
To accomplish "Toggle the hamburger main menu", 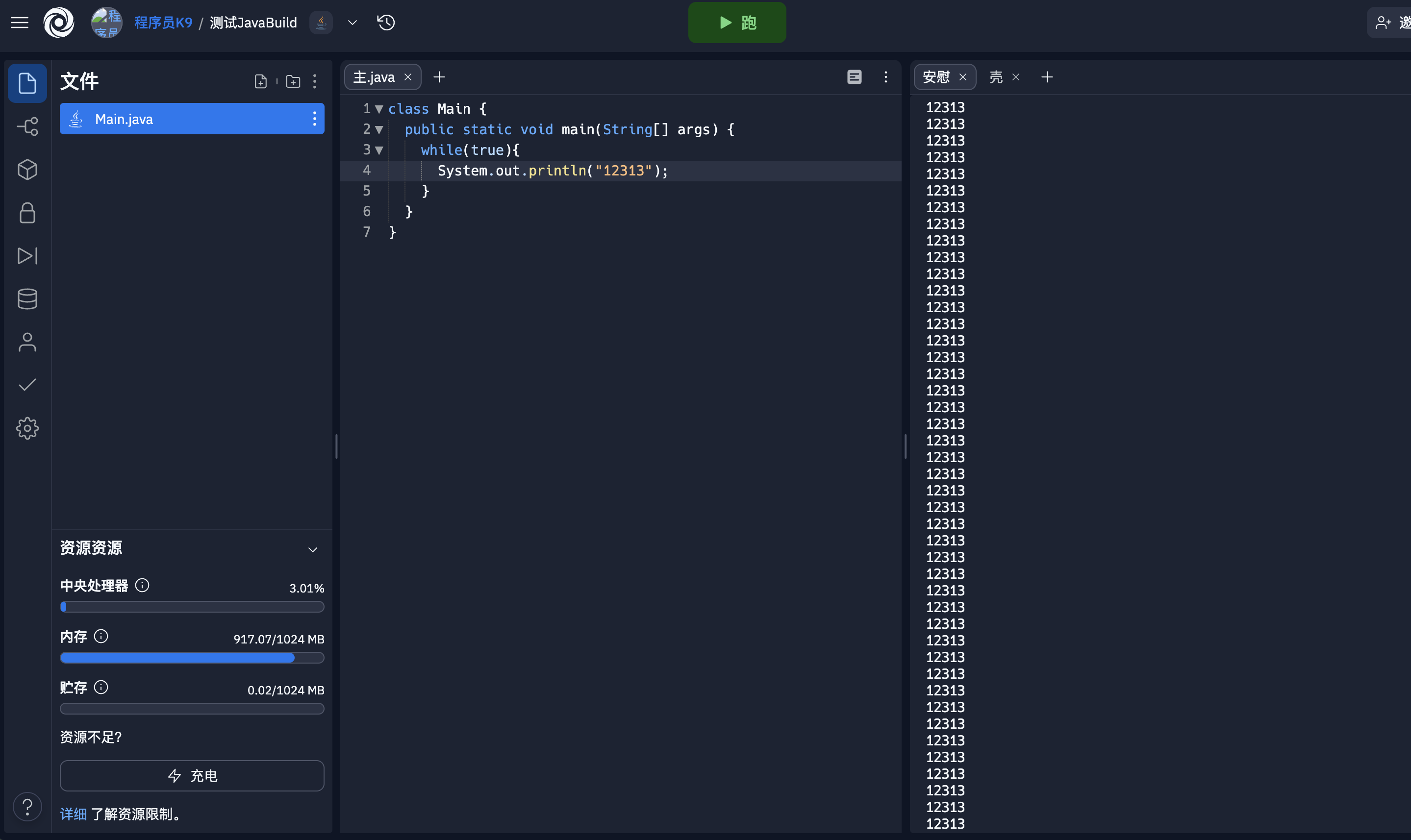I will [20, 23].
